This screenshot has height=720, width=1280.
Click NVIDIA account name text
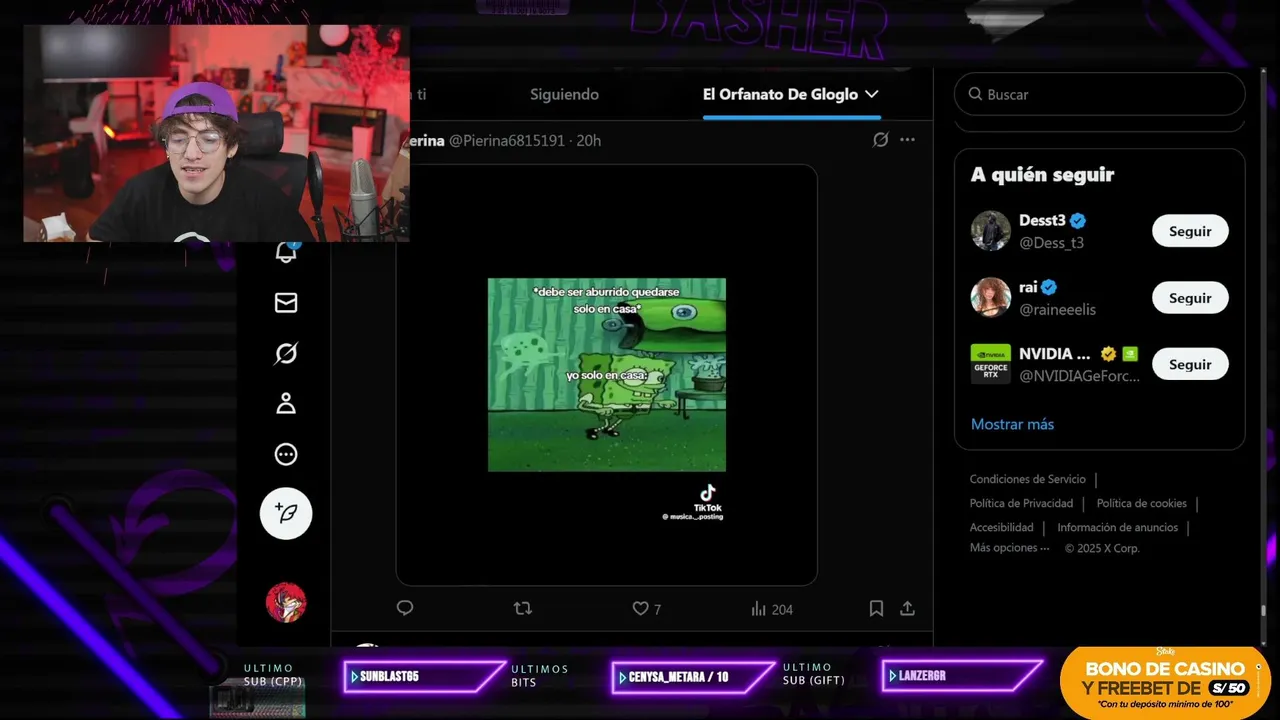point(1055,353)
